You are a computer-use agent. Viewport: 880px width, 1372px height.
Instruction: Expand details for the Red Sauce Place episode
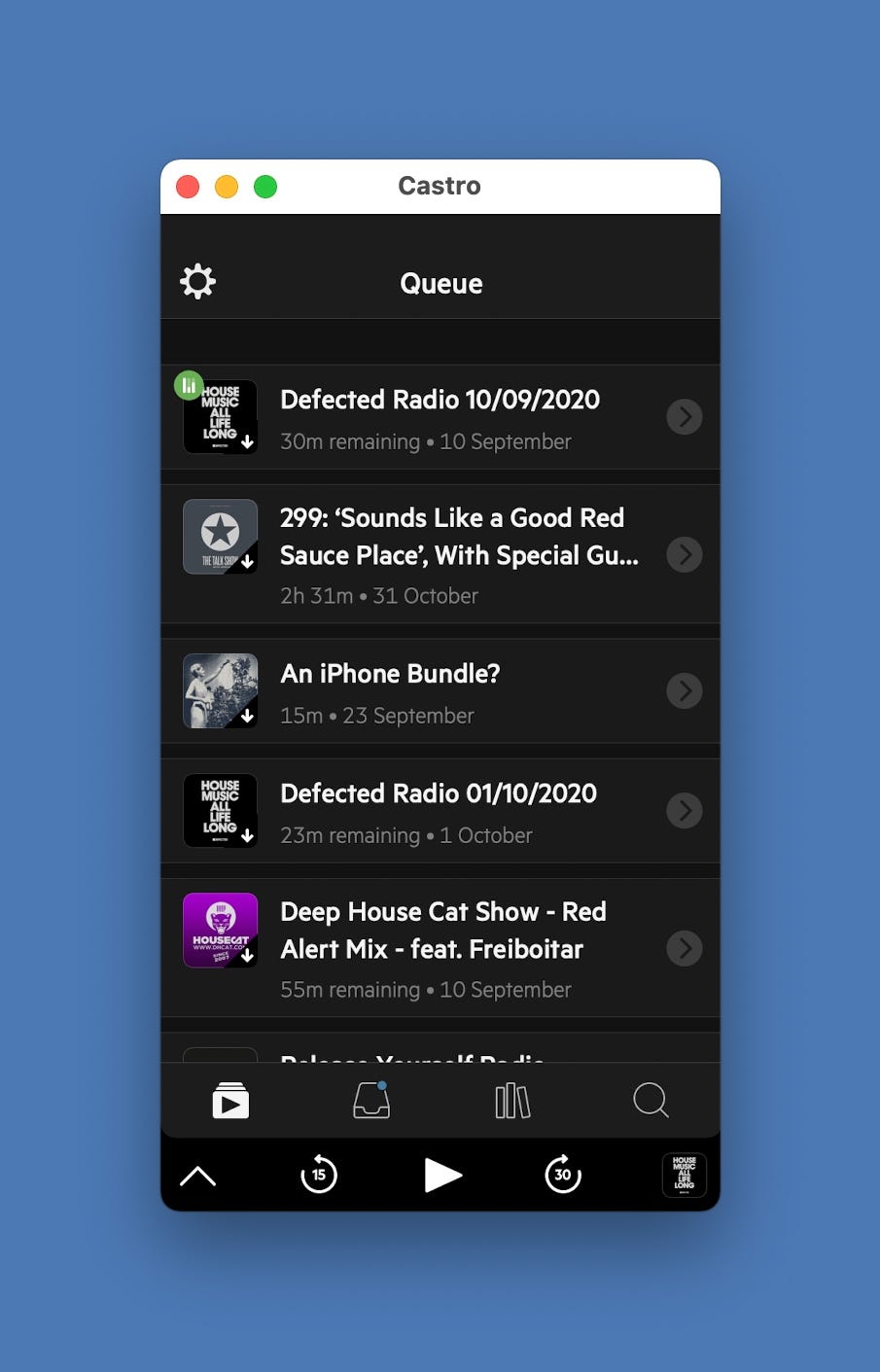pyautogui.click(x=684, y=554)
